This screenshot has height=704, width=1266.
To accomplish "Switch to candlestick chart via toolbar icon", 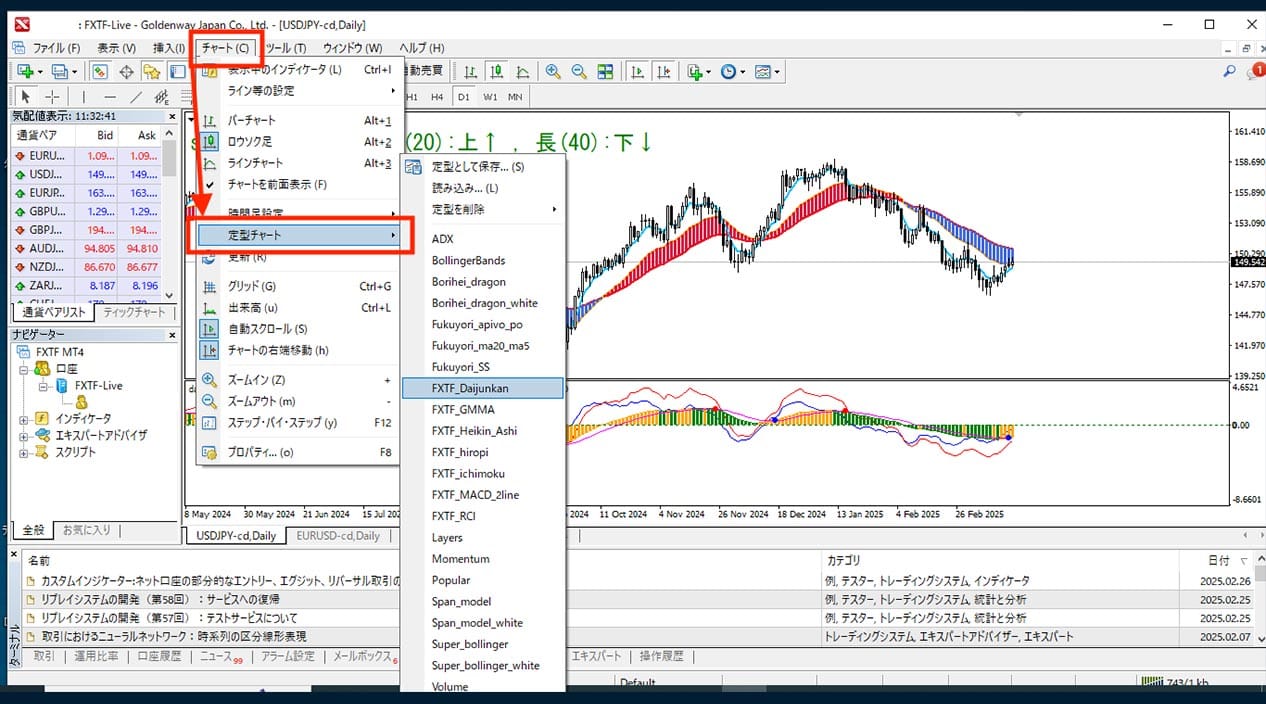I will coord(496,71).
